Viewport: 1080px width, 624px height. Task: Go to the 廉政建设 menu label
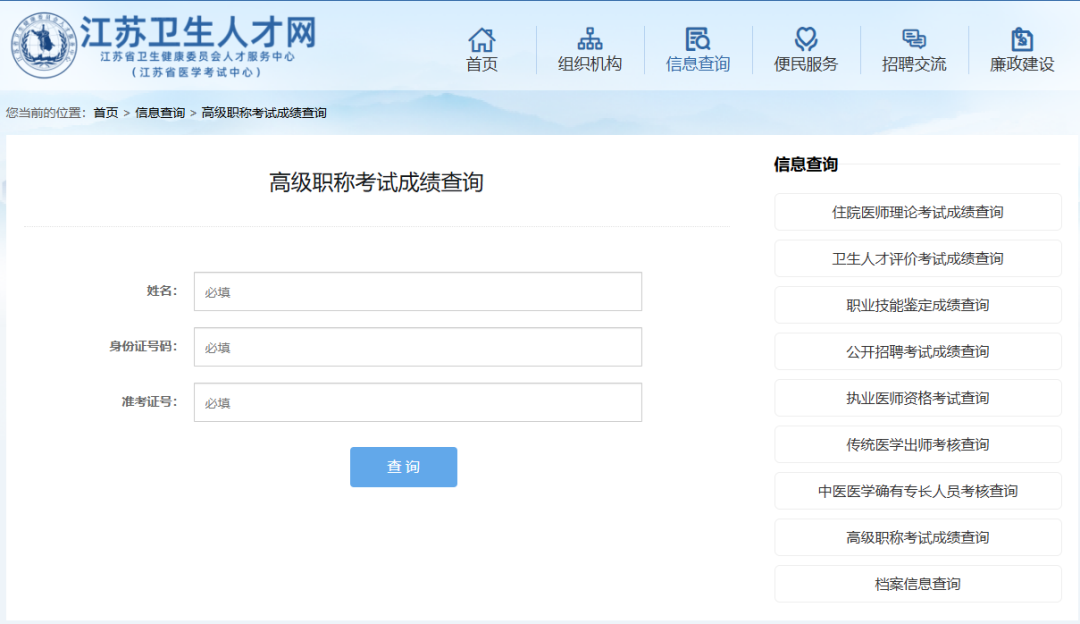pyautogui.click(x=1022, y=64)
